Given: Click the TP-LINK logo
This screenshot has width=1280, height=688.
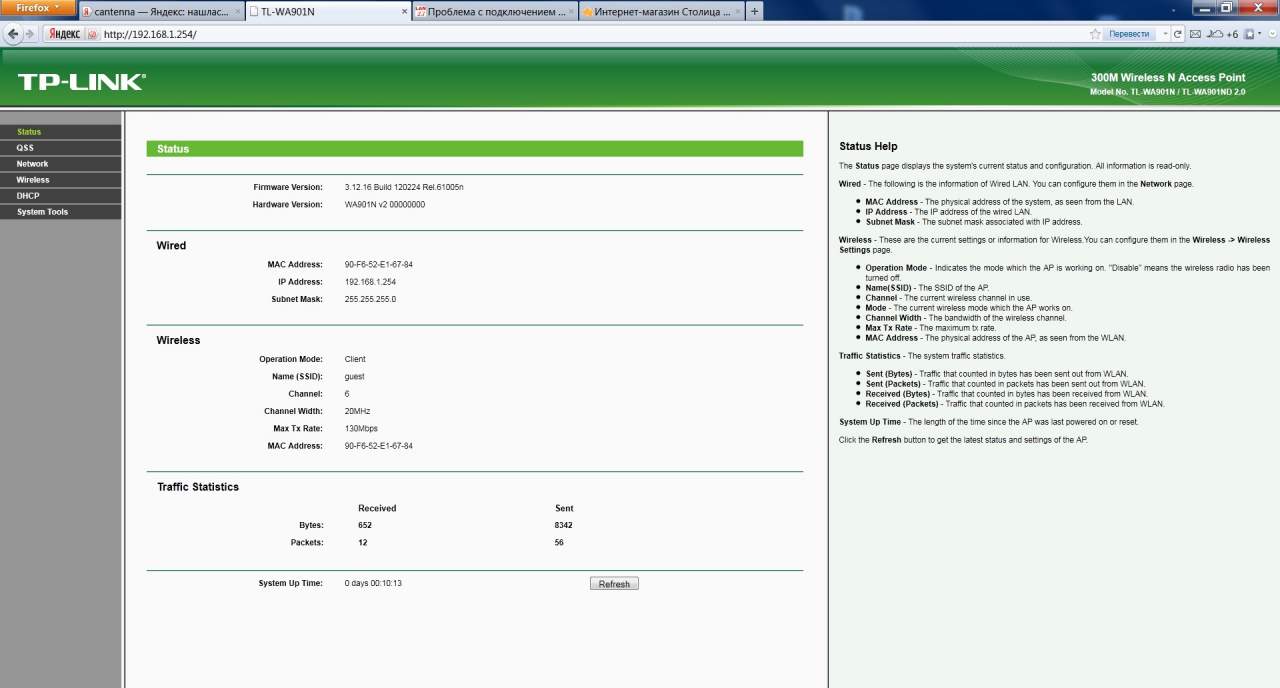Looking at the screenshot, I should click(81, 82).
